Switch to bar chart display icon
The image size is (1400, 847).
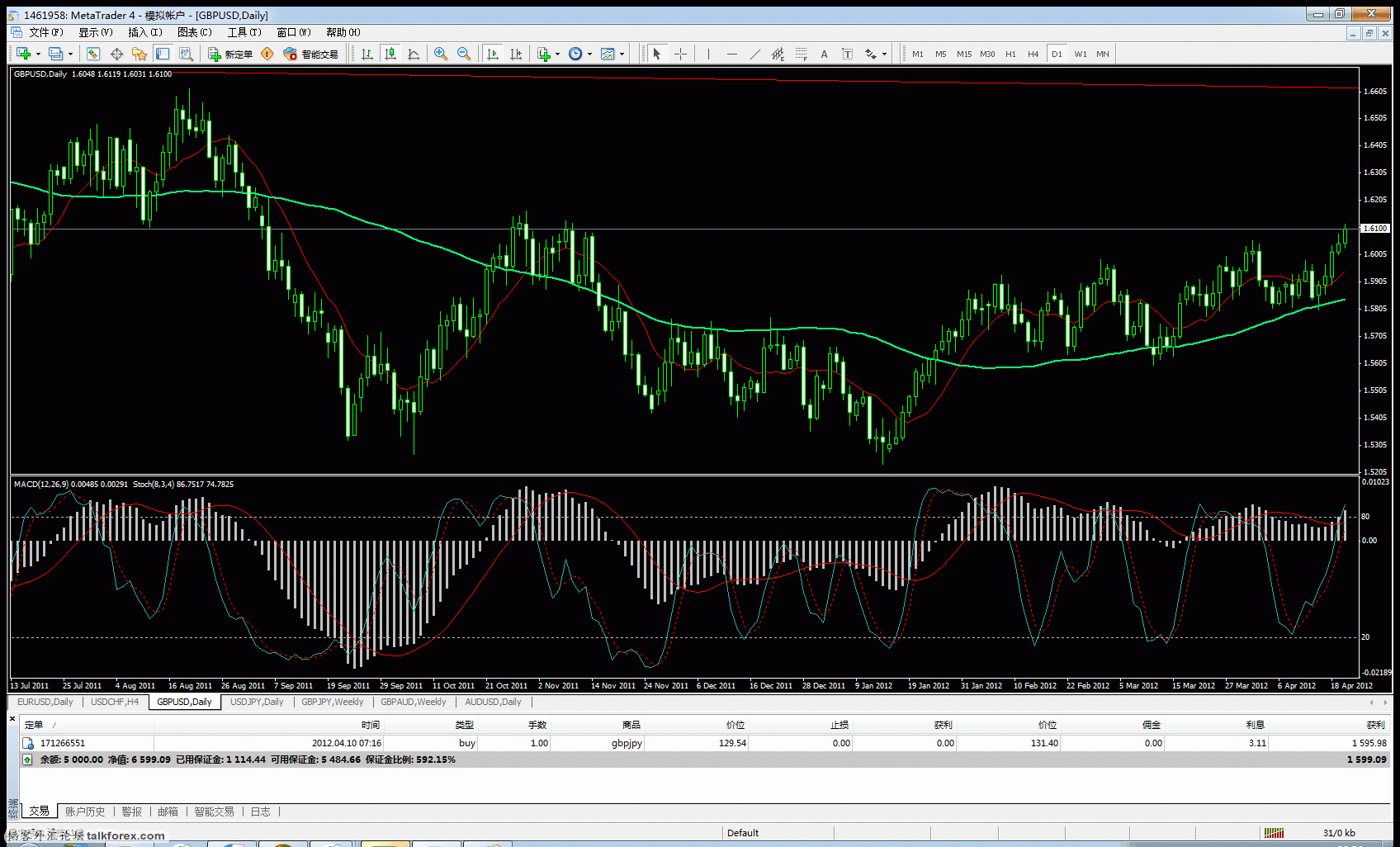click(x=367, y=54)
